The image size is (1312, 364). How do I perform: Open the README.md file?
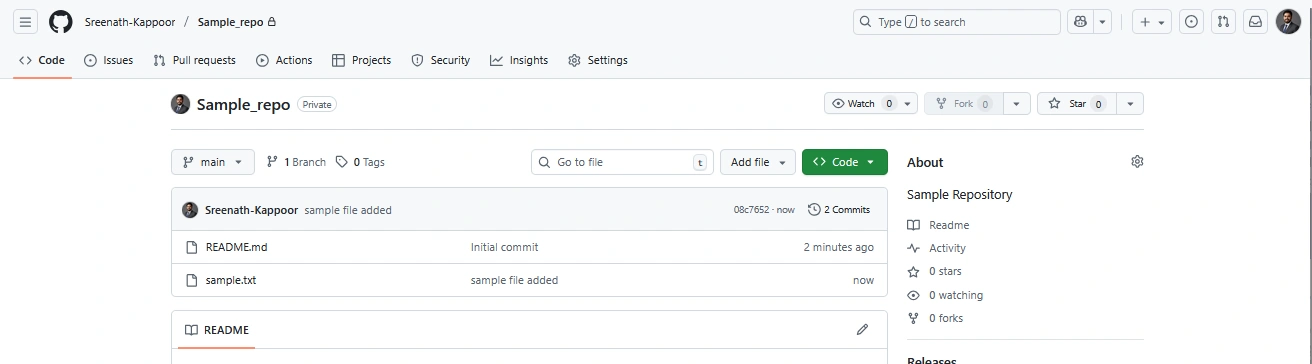(236, 247)
